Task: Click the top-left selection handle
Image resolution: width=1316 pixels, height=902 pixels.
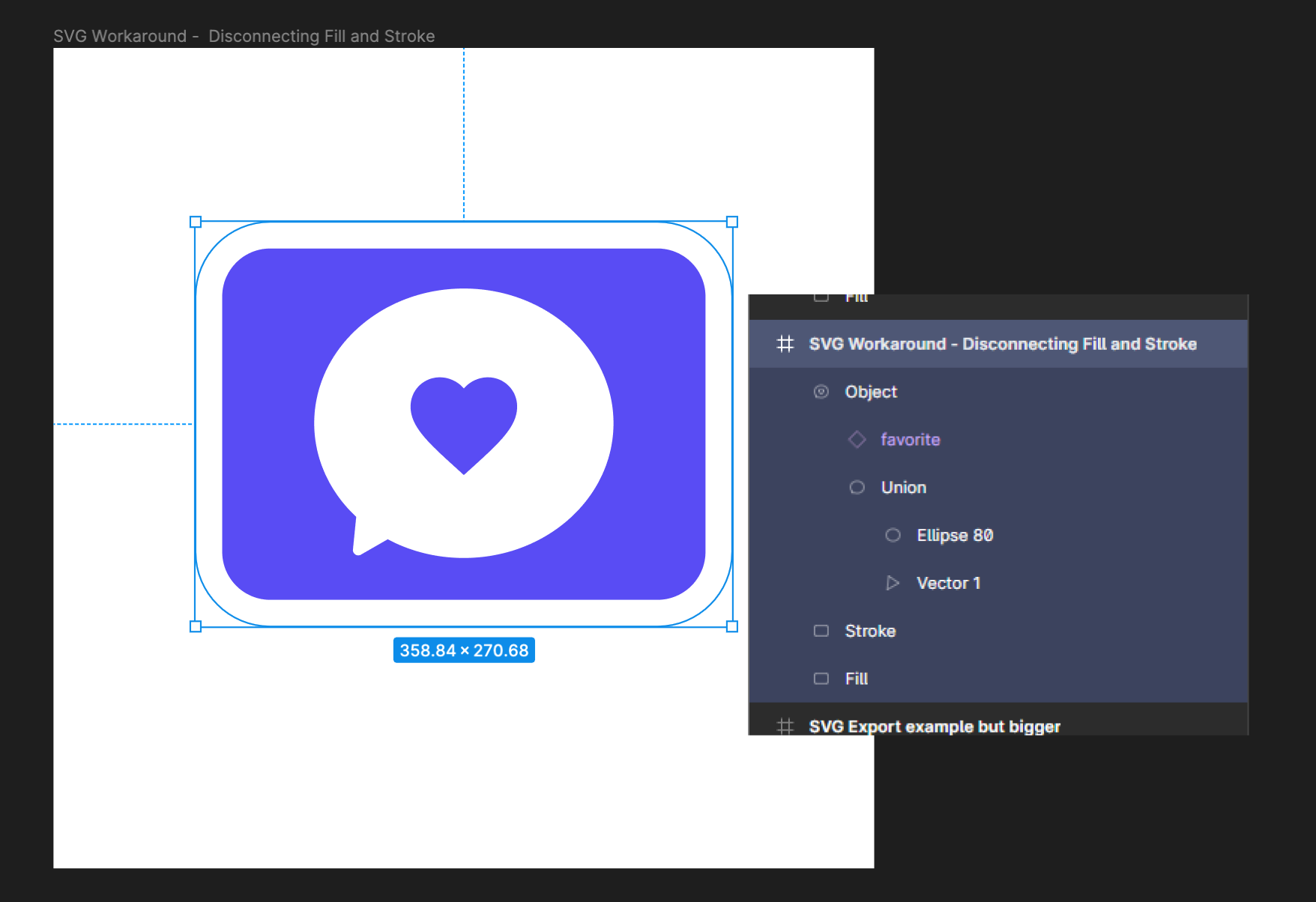Action: coord(196,222)
